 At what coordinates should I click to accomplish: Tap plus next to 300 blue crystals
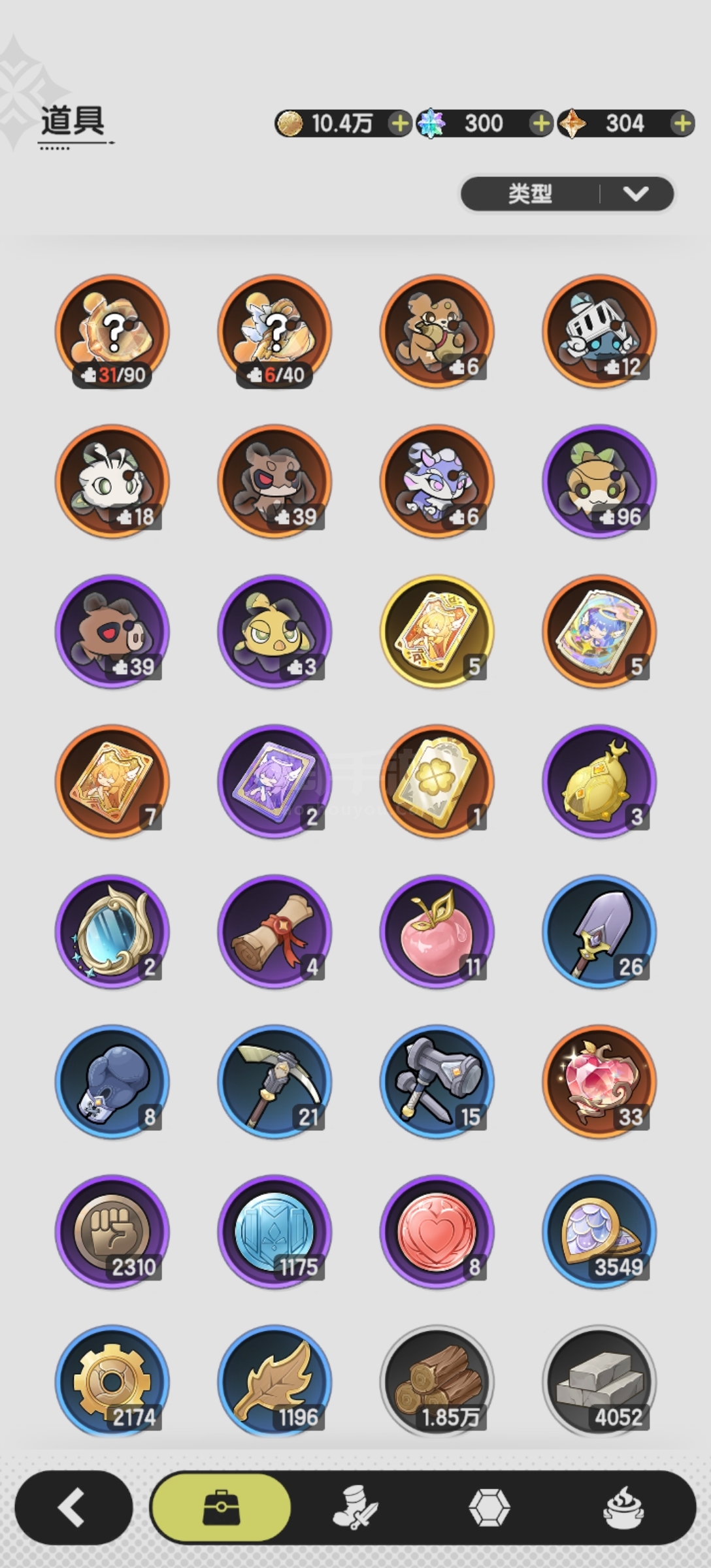click(x=540, y=123)
